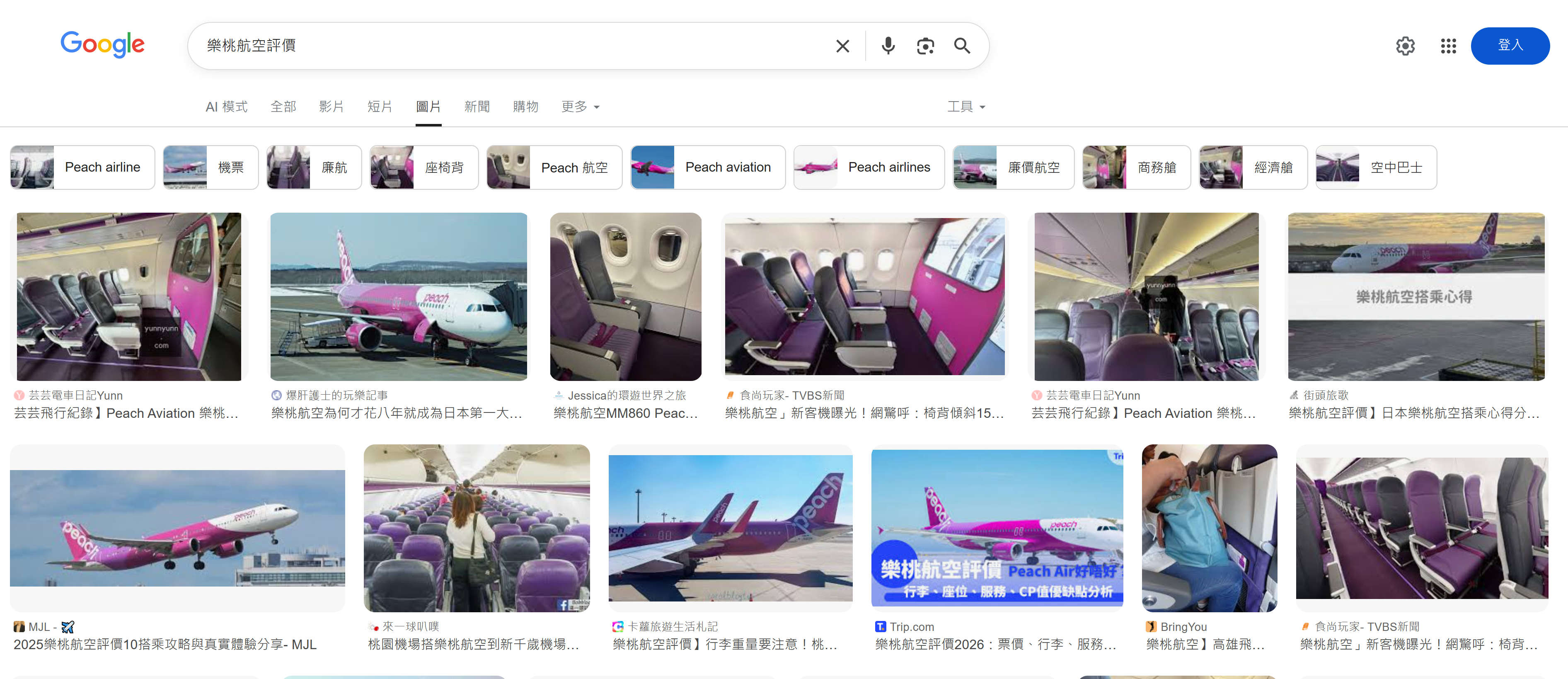Click the 登入 sign-in button
The height and width of the screenshot is (679, 1568).
click(x=1510, y=46)
